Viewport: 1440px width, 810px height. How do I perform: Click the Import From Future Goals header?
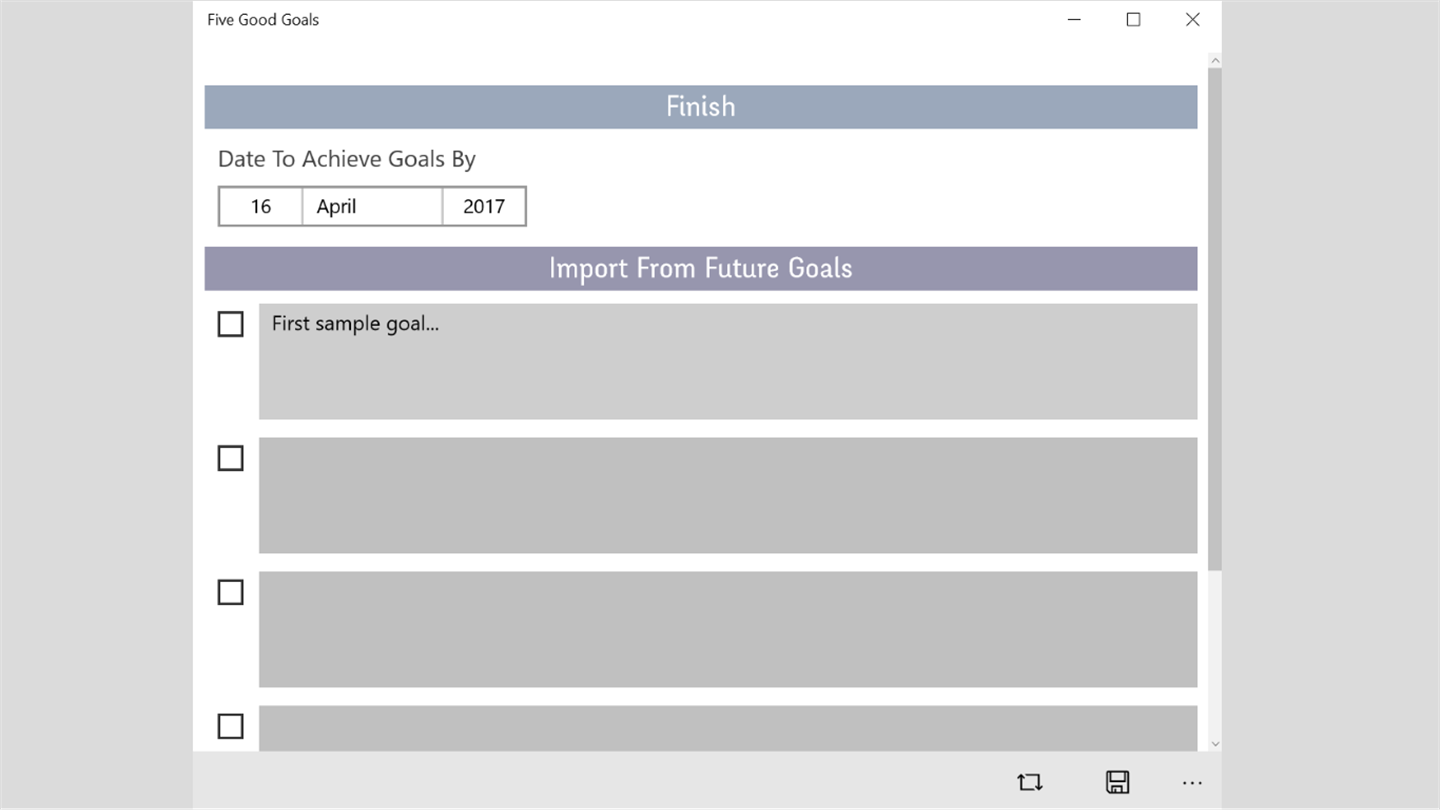pyautogui.click(x=700, y=268)
